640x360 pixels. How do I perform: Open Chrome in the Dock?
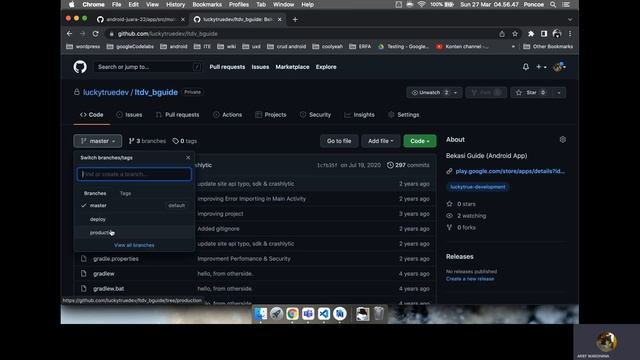[x=292, y=313]
